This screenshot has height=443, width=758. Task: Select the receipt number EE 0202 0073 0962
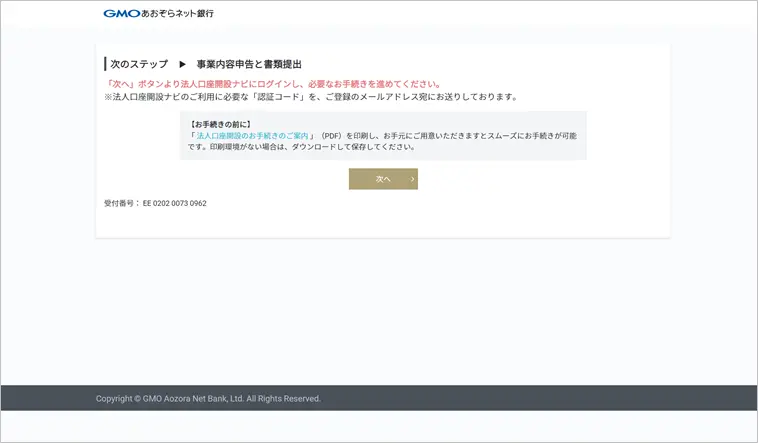pos(175,203)
